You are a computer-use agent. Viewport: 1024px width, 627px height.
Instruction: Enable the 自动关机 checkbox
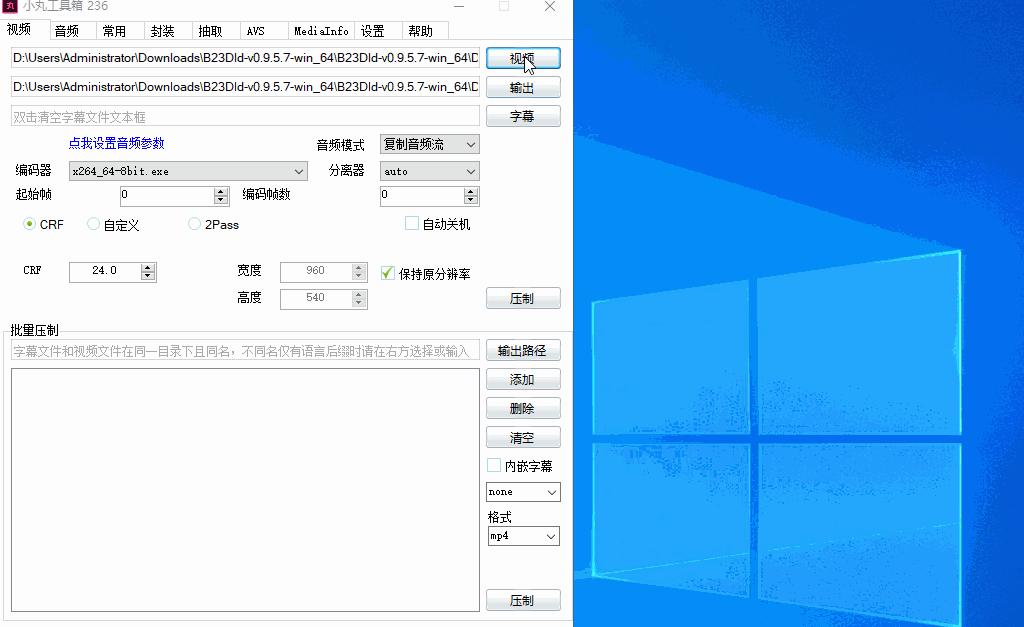click(410, 224)
